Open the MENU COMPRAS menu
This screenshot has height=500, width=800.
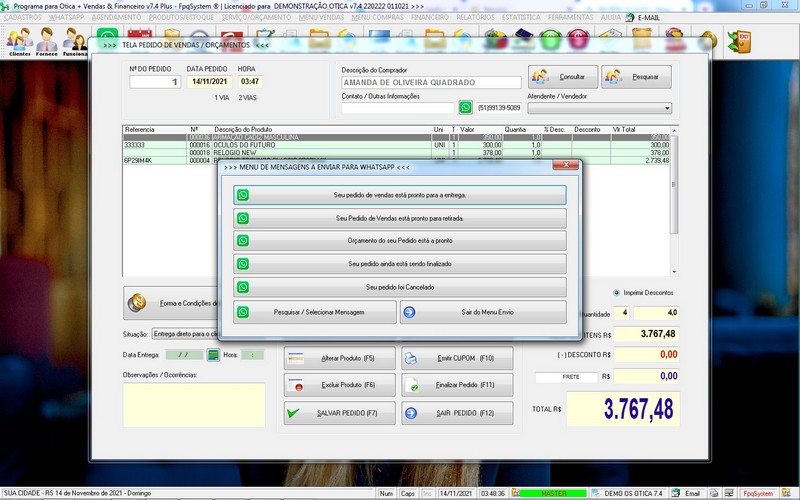coord(378,17)
